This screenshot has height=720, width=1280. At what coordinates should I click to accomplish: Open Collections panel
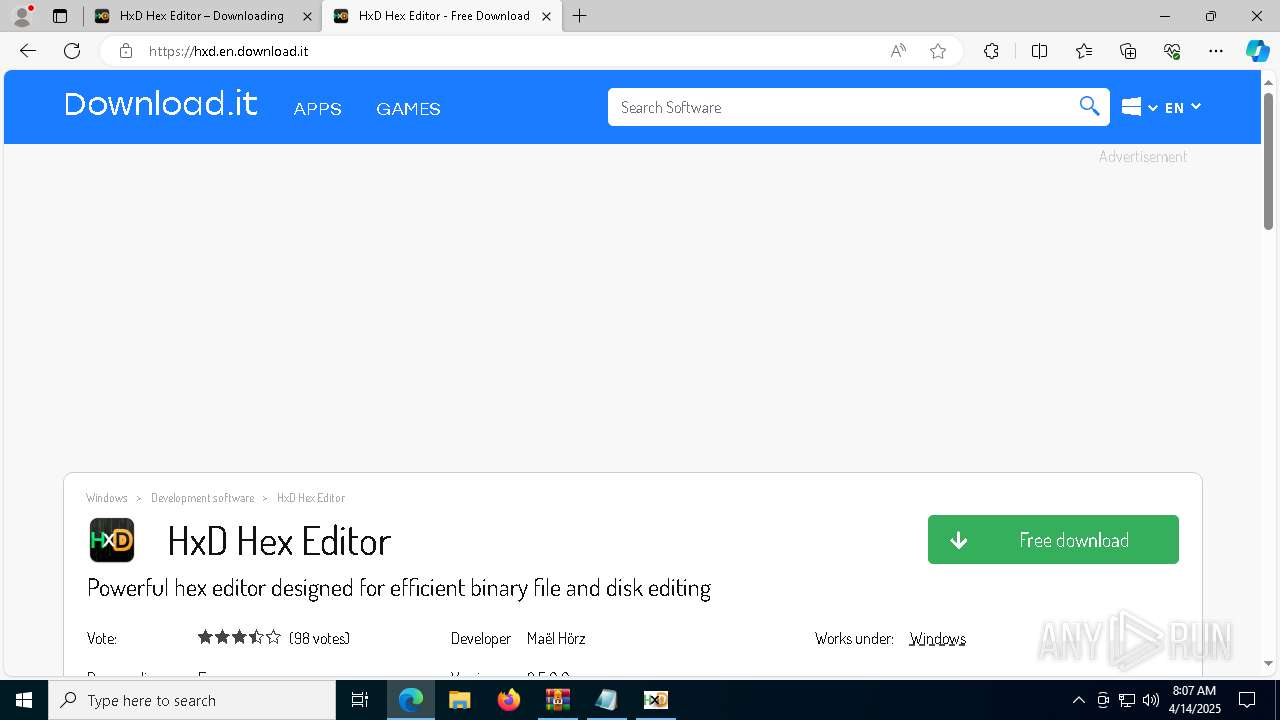pyautogui.click(x=1128, y=51)
